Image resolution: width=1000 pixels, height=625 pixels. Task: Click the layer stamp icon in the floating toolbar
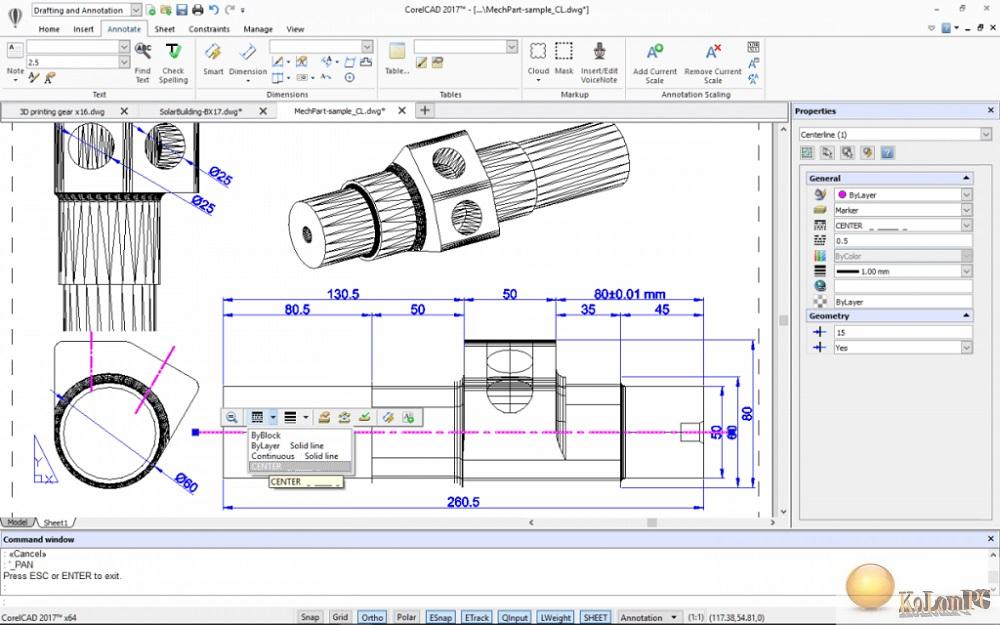324,418
